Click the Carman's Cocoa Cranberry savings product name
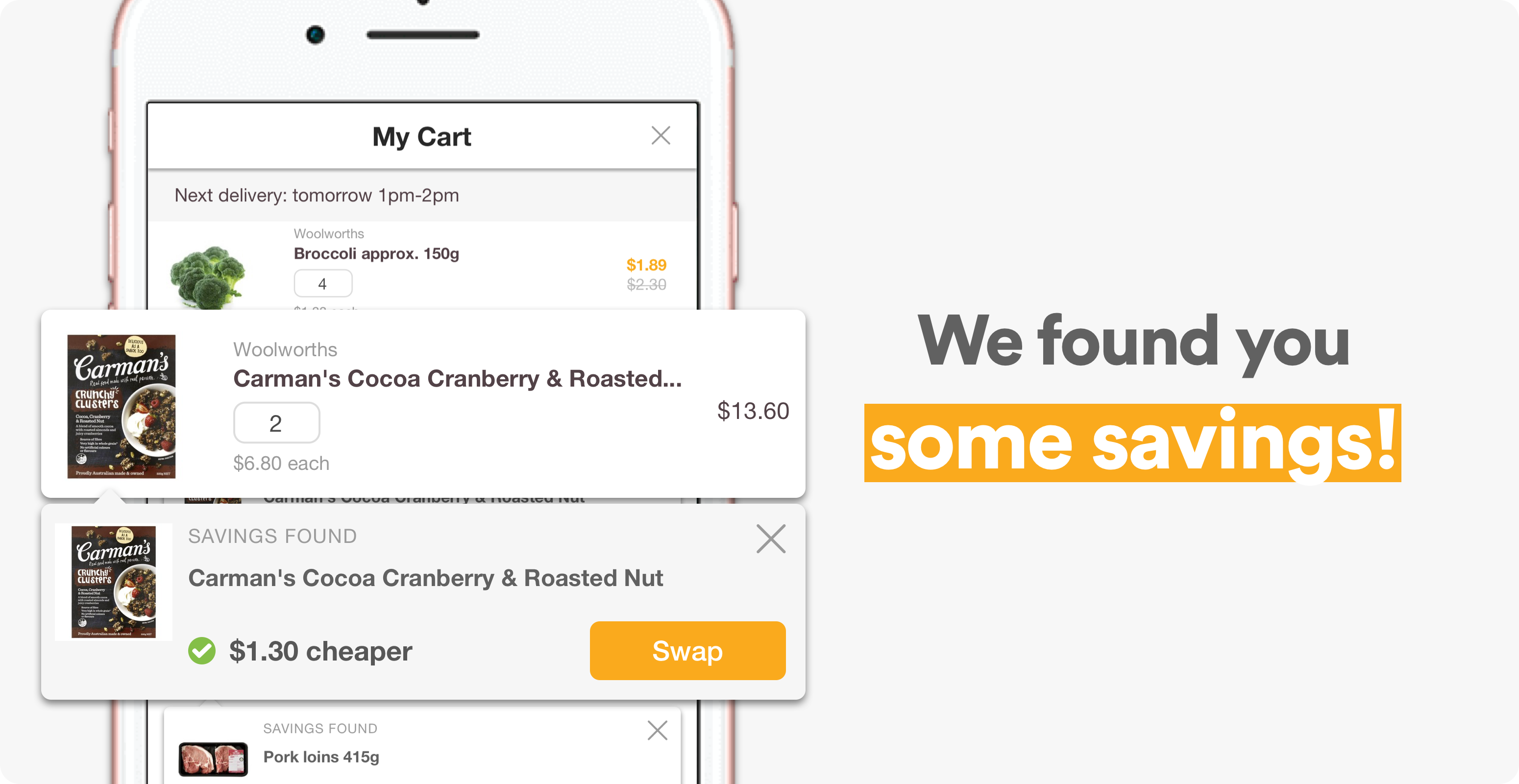 [425, 578]
